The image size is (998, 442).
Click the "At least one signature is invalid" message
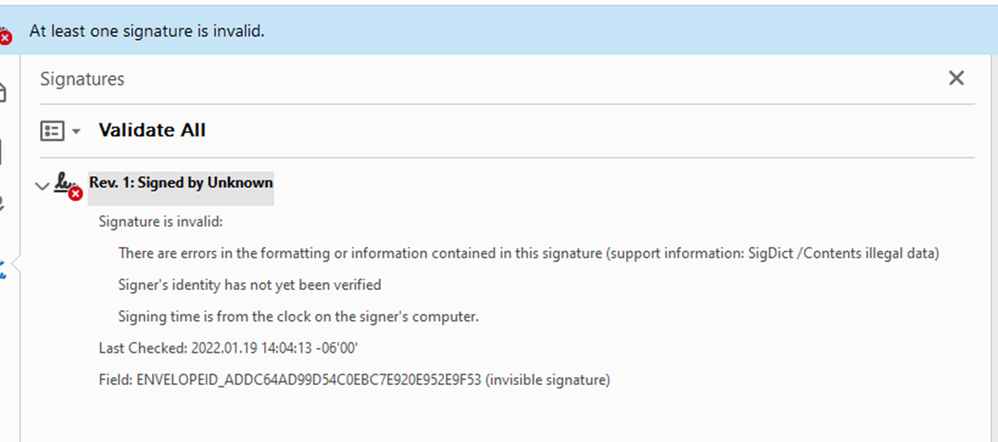point(146,31)
